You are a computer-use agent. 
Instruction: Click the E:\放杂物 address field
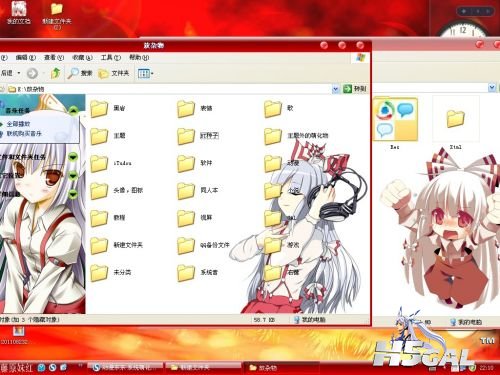point(169,89)
